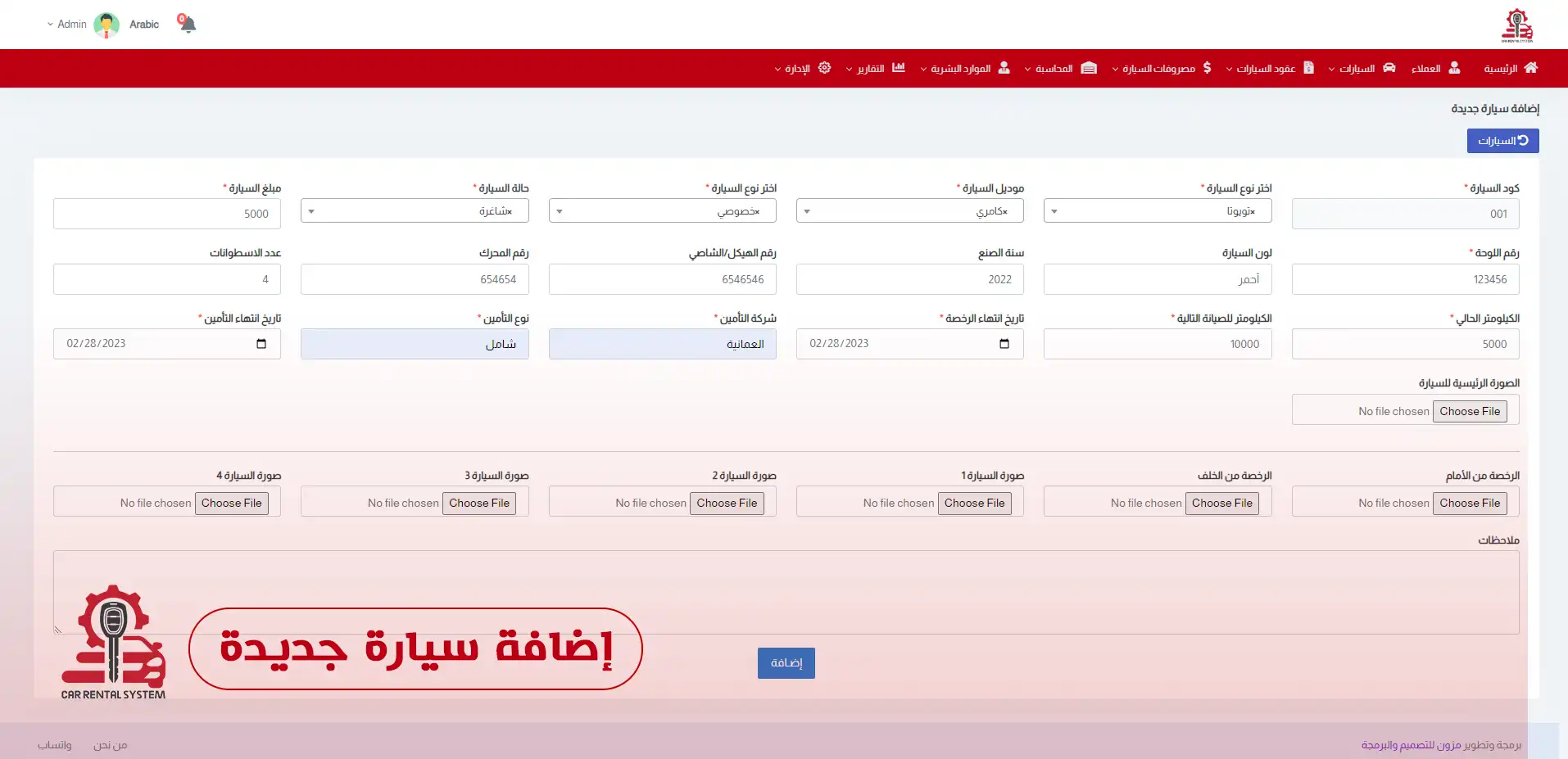The width and height of the screenshot is (1568, 759).
Task: Click the car rental logo top right
Action: click(1516, 25)
